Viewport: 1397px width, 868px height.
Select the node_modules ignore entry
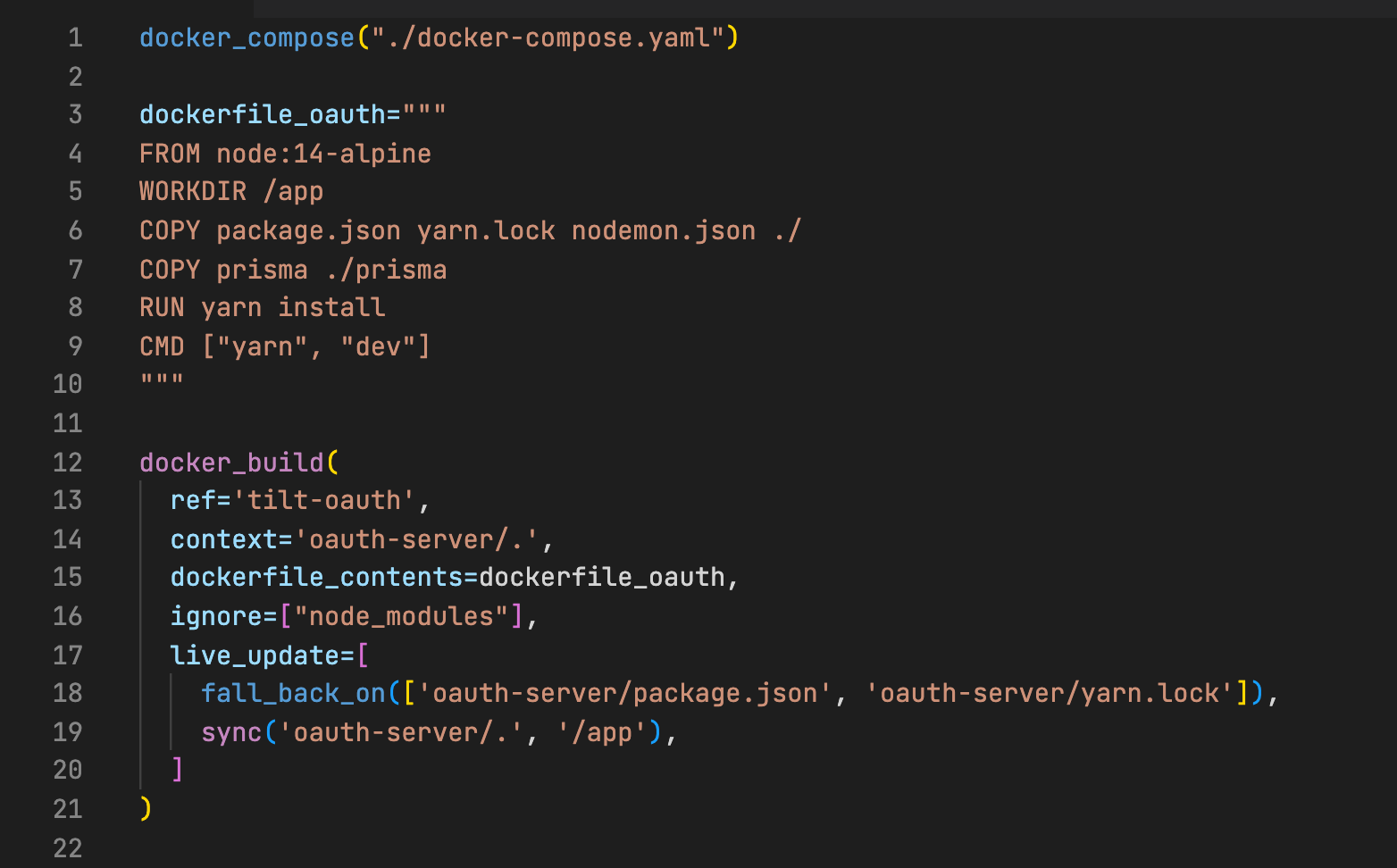point(402,615)
